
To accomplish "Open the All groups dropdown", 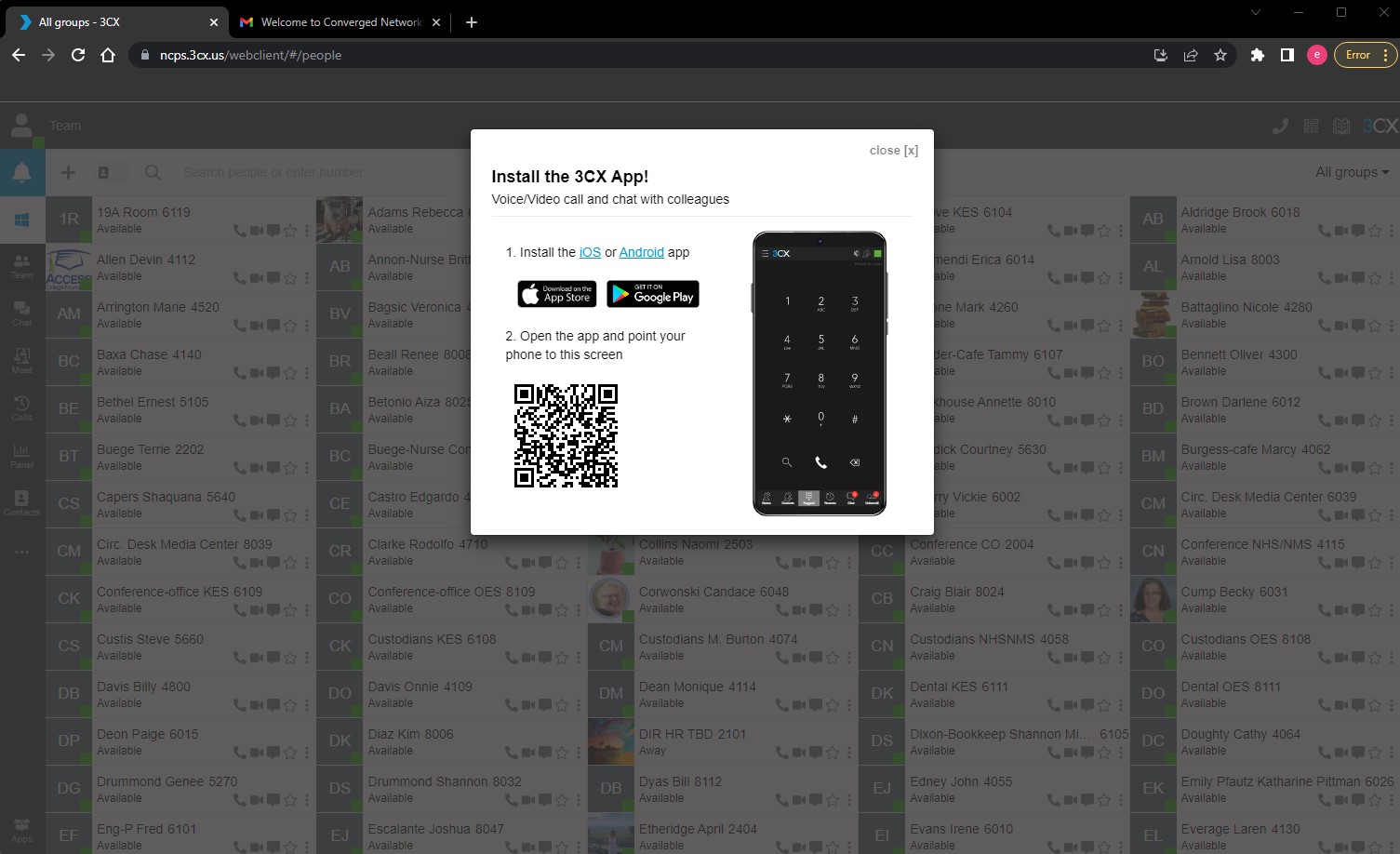I will pyautogui.click(x=1352, y=172).
